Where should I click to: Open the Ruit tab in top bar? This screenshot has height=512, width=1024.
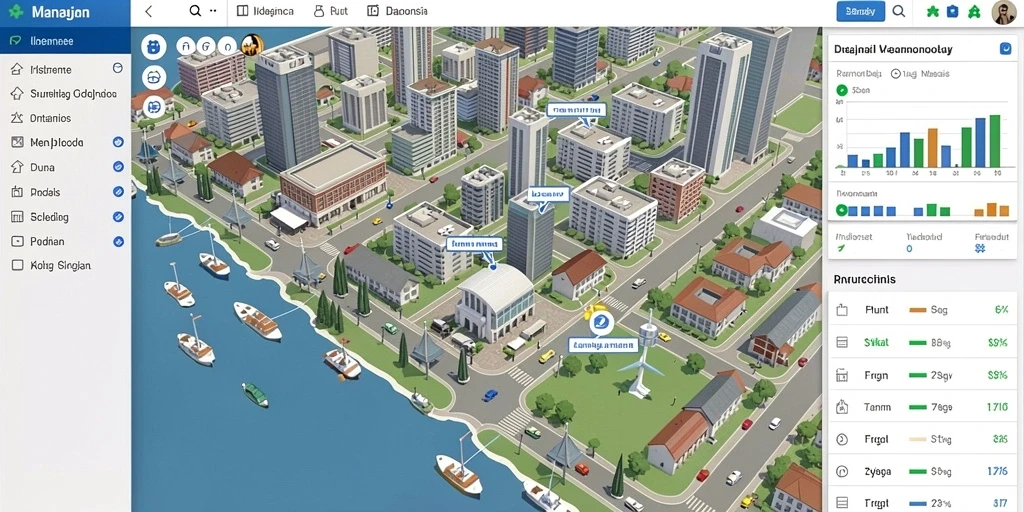click(x=331, y=11)
